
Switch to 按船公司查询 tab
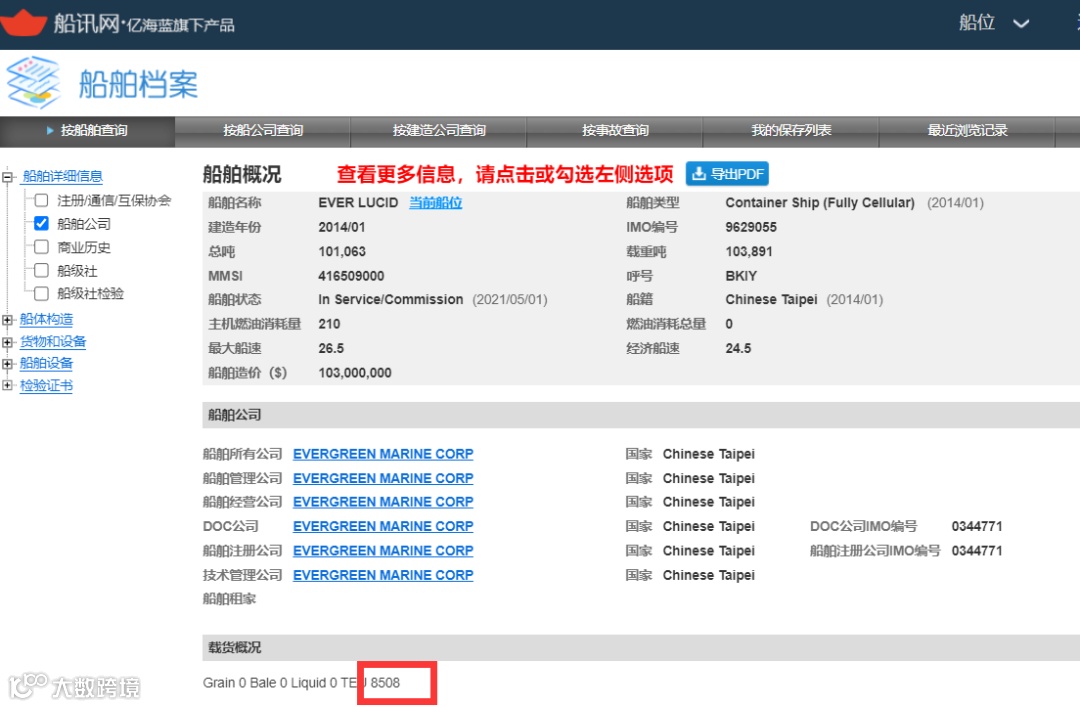tap(263, 131)
